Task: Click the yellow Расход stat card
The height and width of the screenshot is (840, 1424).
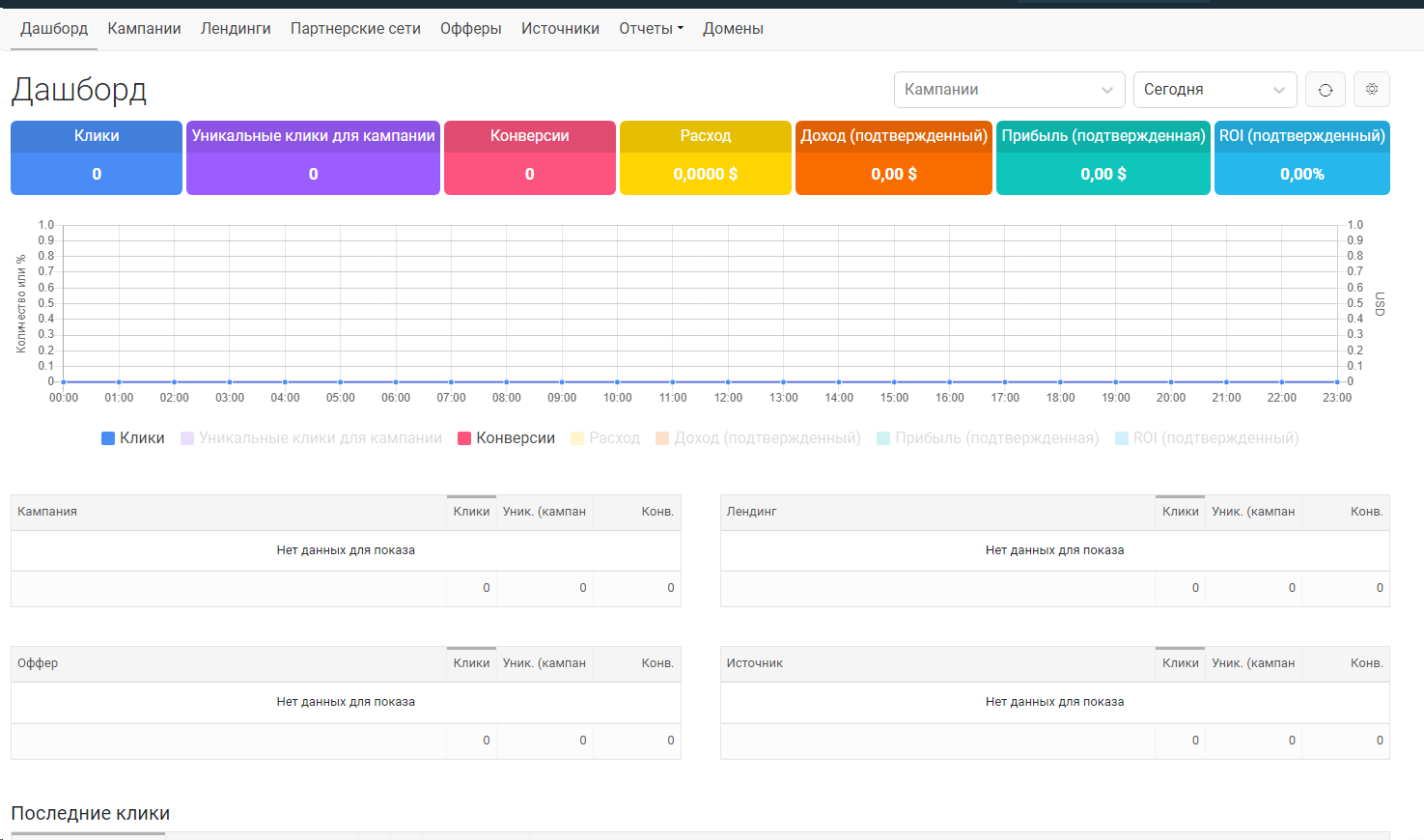Action: [705, 157]
